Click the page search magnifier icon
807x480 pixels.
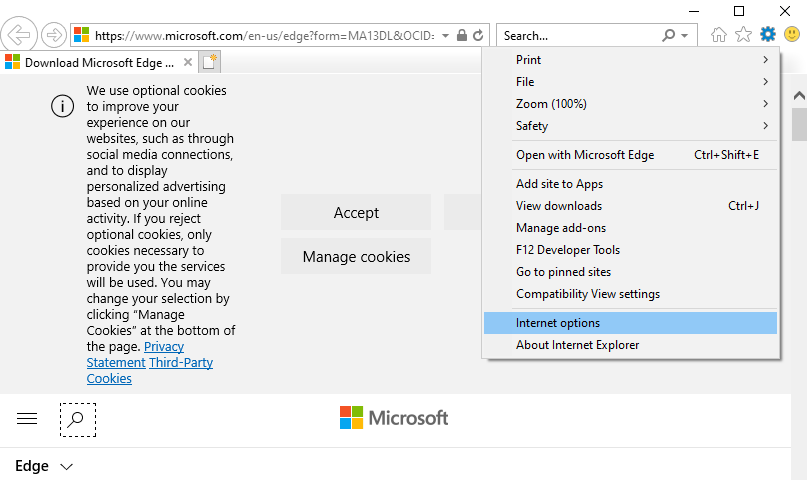point(78,420)
